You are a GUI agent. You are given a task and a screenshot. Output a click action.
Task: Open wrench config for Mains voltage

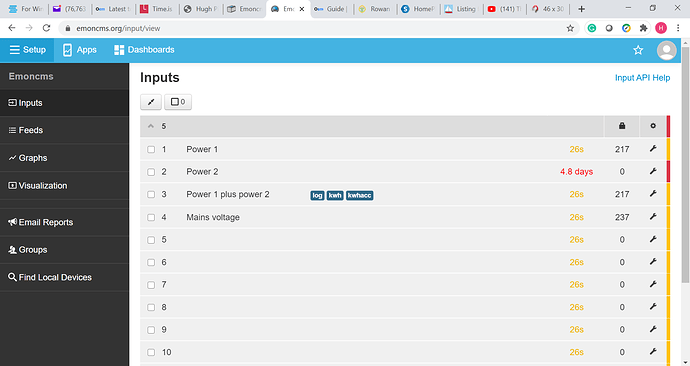click(x=653, y=216)
